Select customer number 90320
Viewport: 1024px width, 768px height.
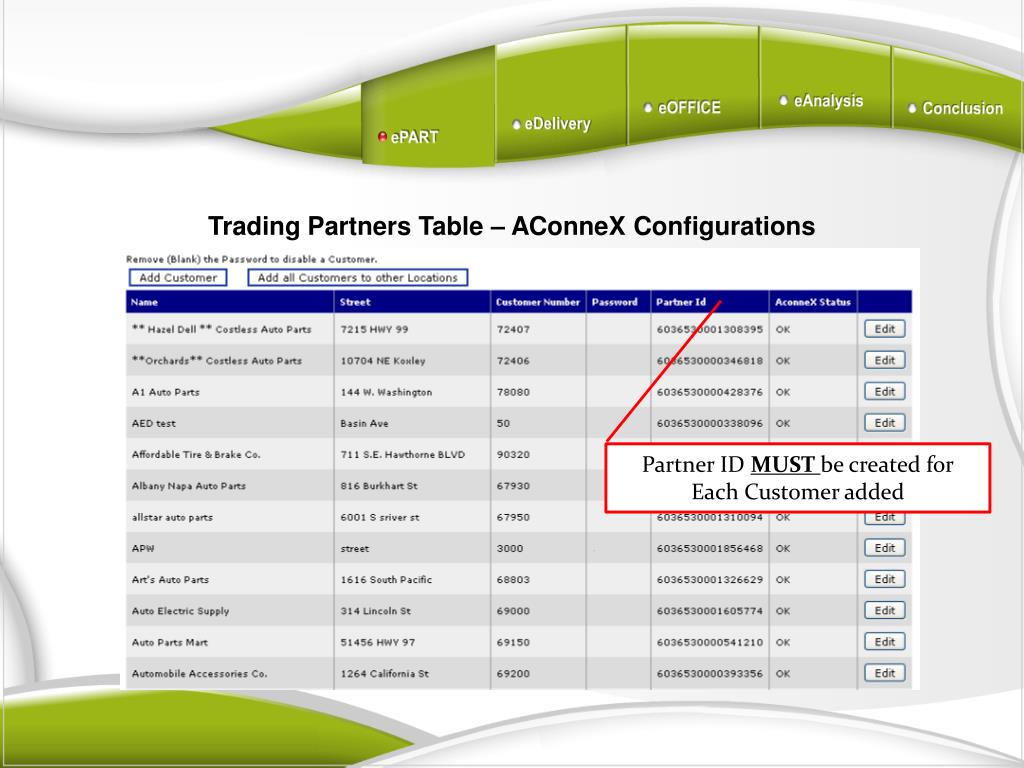(513, 455)
